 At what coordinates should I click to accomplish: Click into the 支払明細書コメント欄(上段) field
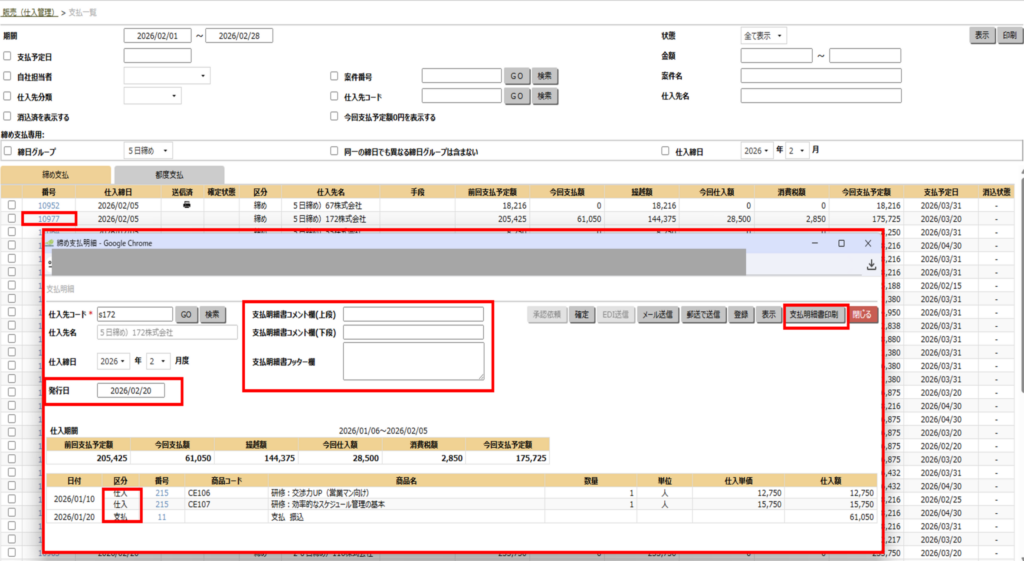413,314
